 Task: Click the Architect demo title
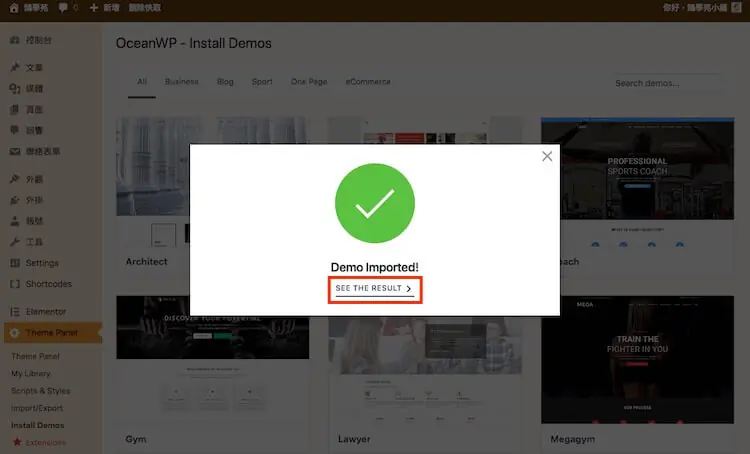pos(146,262)
